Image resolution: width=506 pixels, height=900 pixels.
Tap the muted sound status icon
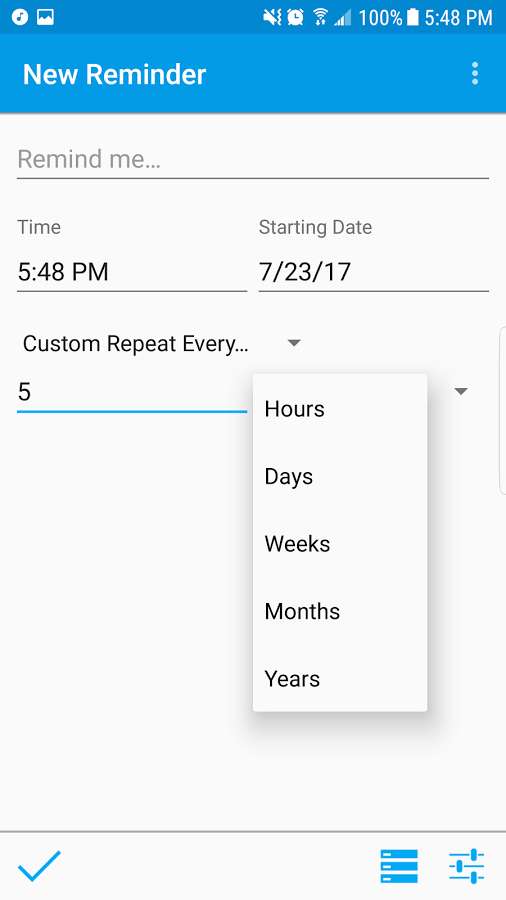pos(272,17)
